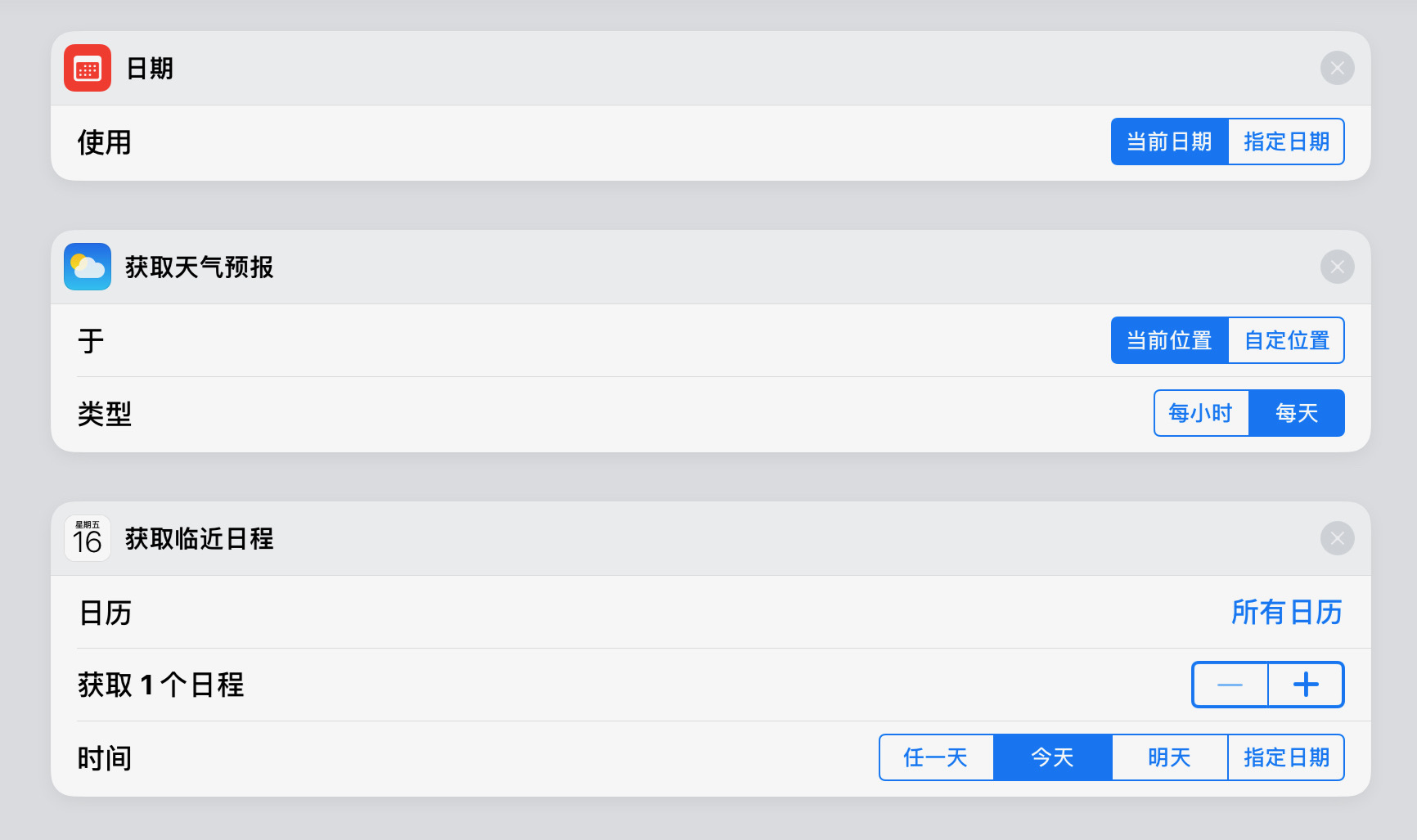Choose 明天 for event time

tap(1169, 757)
